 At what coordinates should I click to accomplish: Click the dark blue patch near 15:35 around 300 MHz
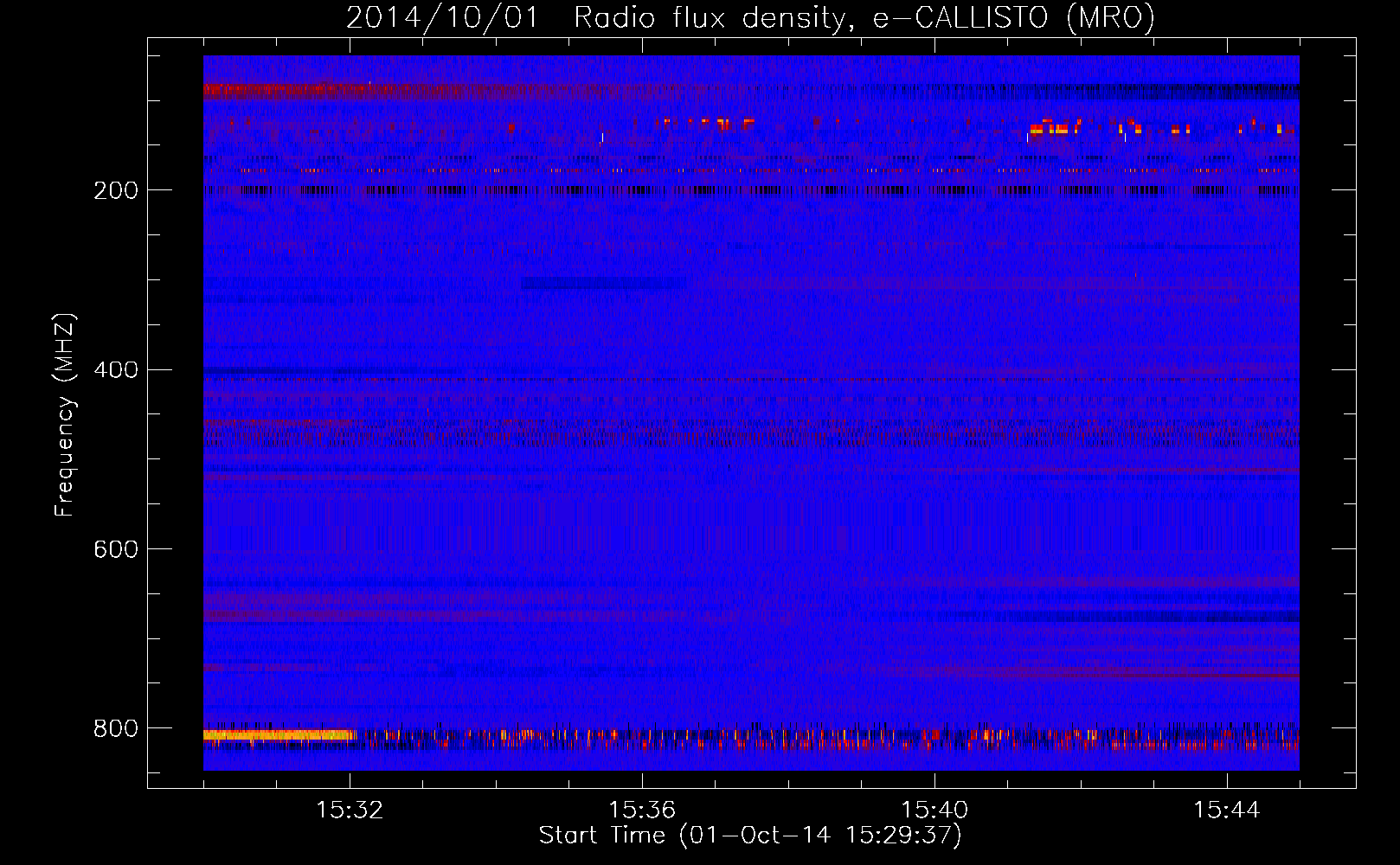(x=603, y=284)
